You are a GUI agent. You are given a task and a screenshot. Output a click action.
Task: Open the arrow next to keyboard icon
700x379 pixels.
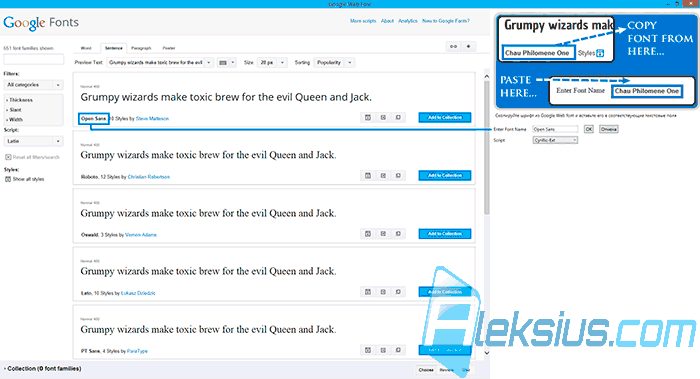[233, 62]
